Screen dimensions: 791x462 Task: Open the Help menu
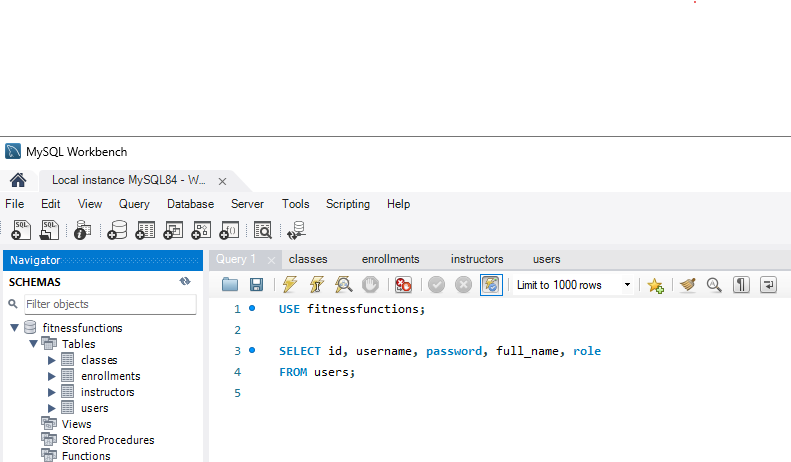tap(399, 204)
